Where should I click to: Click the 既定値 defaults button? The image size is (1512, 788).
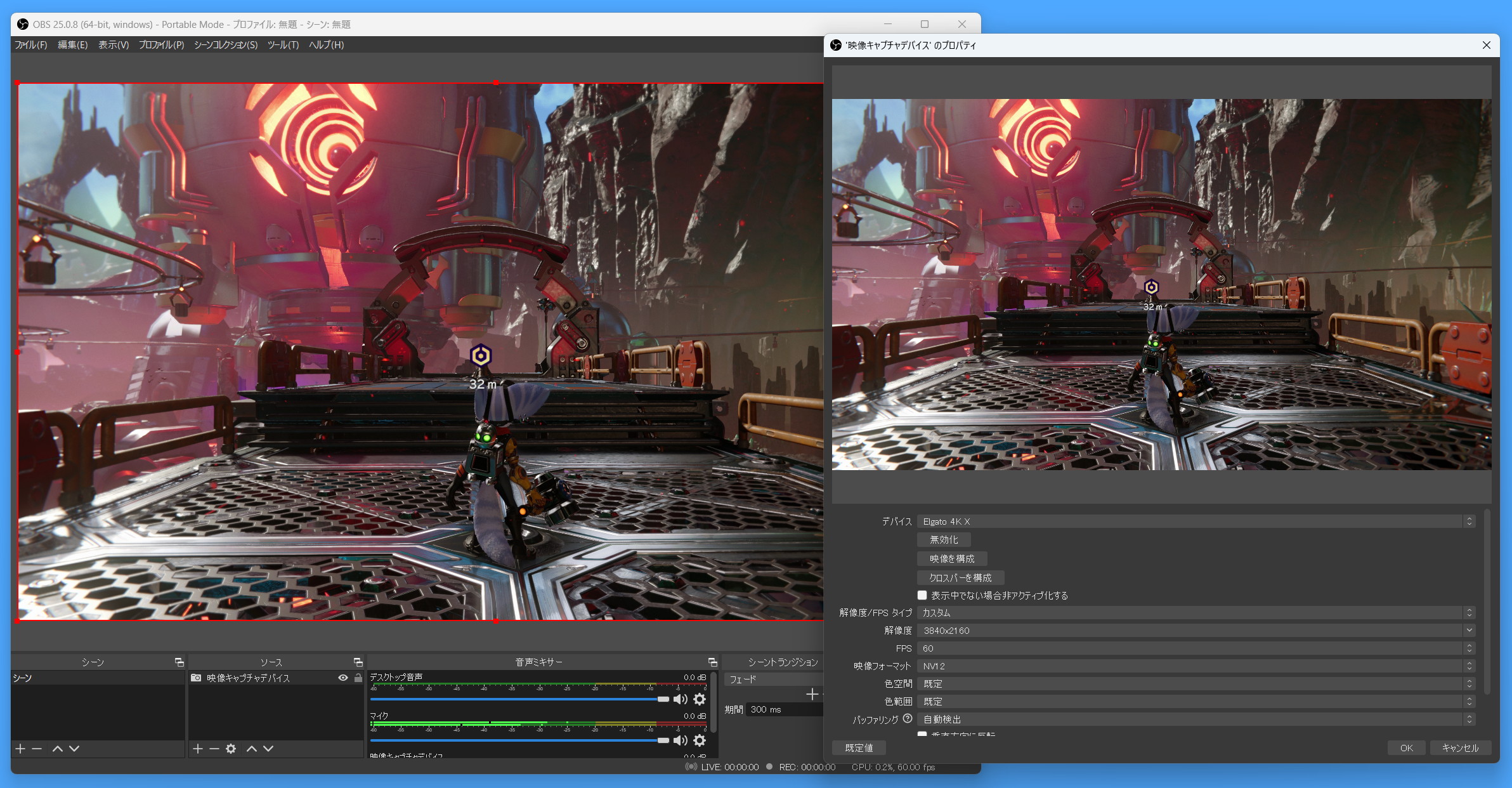(x=859, y=748)
